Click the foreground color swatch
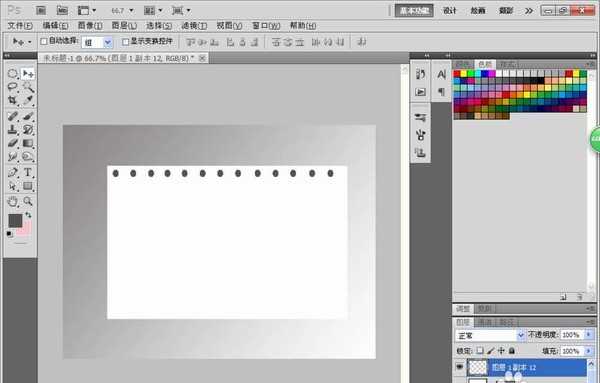 pos(15,221)
